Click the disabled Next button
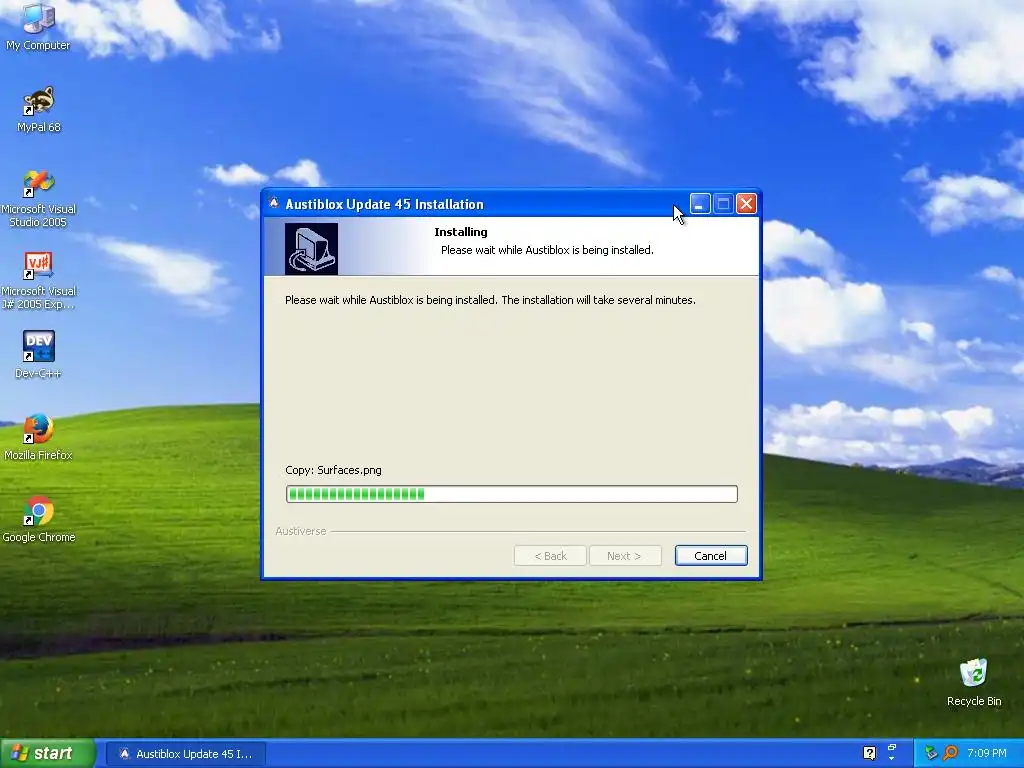 [625, 556]
